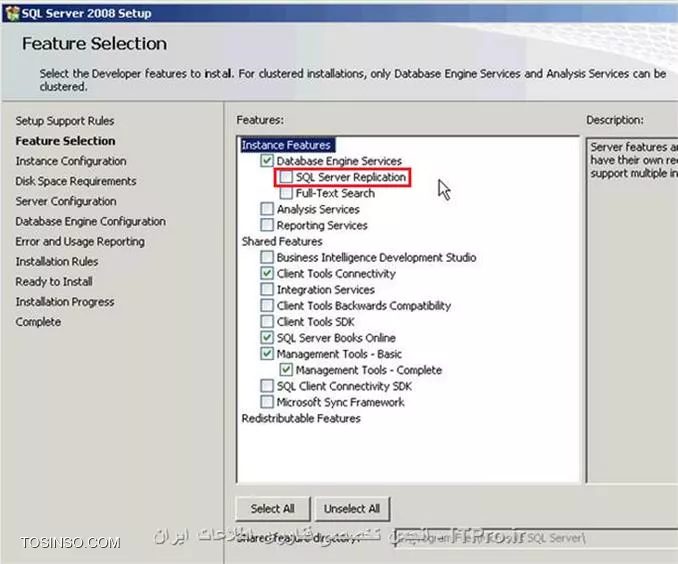The height and width of the screenshot is (564, 678).
Task: Select the Shared Features tree heading
Action: coord(282,241)
